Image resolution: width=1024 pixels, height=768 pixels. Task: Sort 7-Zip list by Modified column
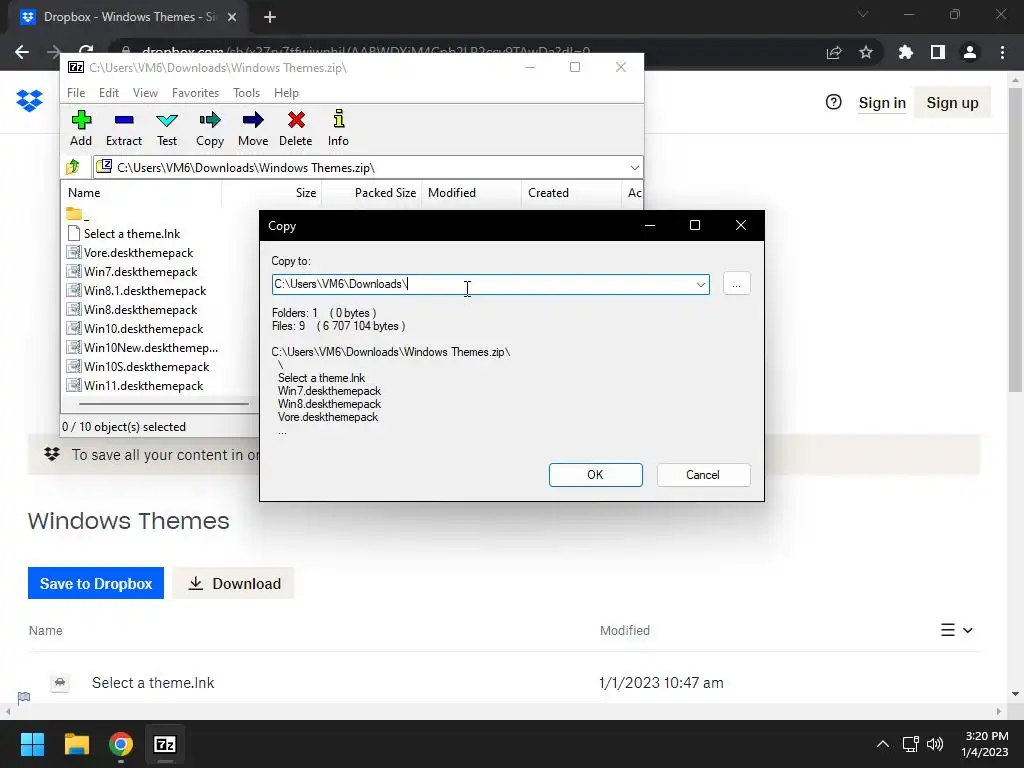[472, 193]
